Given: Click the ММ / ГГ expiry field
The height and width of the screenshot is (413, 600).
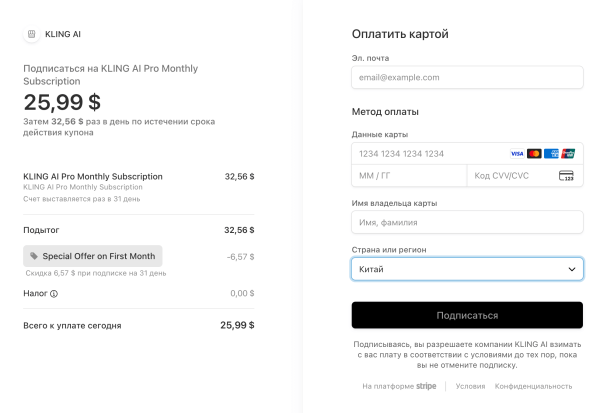Looking at the screenshot, I should pyautogui.click(x=408, y=176).
